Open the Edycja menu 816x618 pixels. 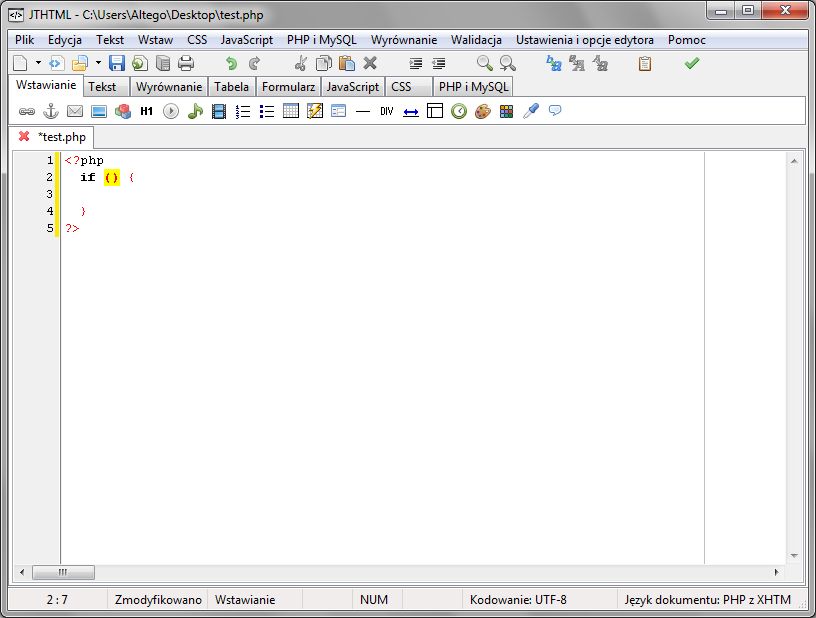click(65, 40)
